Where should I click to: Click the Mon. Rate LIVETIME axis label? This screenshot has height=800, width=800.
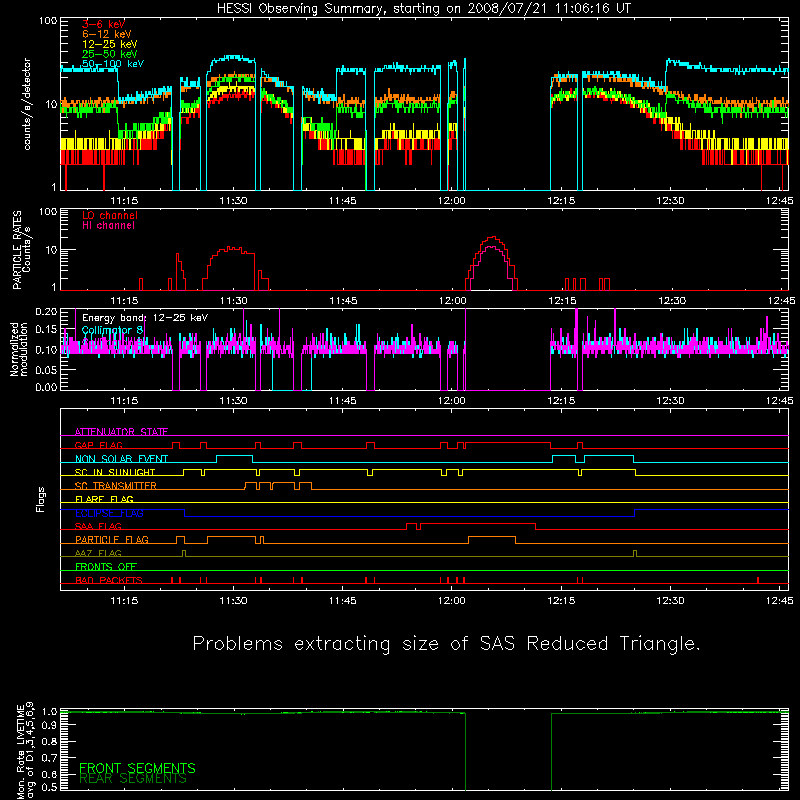(26, 751)
